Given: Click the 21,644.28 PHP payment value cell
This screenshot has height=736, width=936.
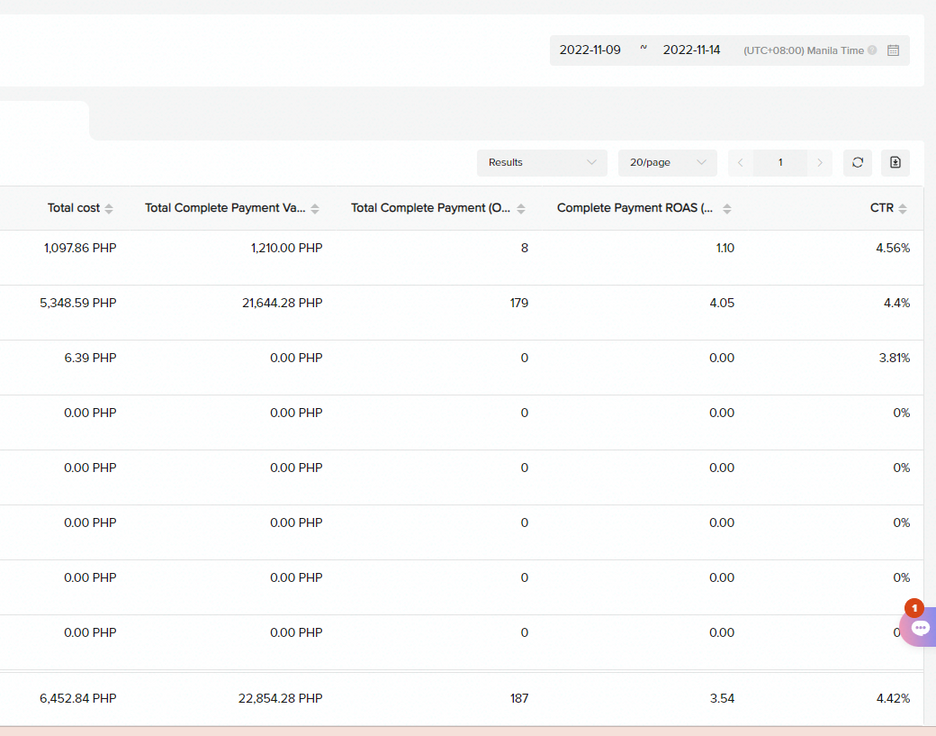Looking at the screenshot, I should 282,303.
